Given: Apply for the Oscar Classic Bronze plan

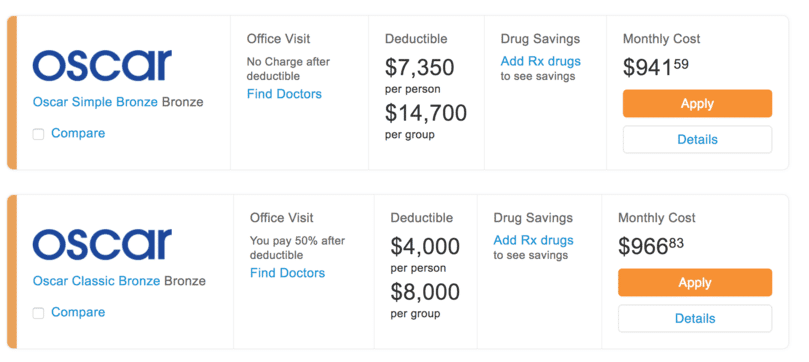Looking at the screenshot, I should [x=695, y=283].
